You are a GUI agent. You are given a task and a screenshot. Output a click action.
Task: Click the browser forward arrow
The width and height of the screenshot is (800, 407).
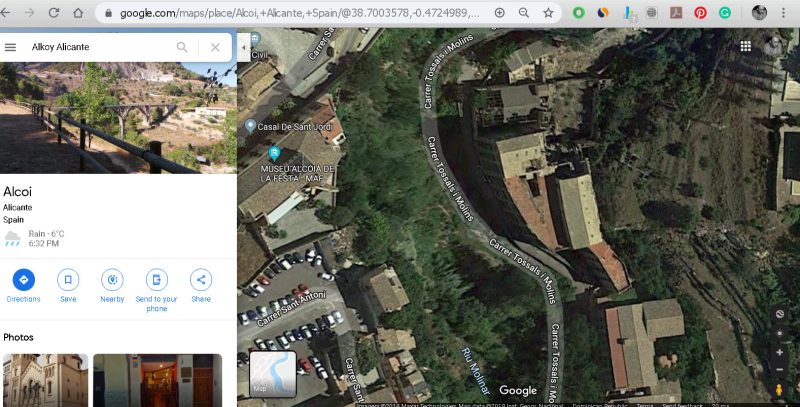pos(30,13)
